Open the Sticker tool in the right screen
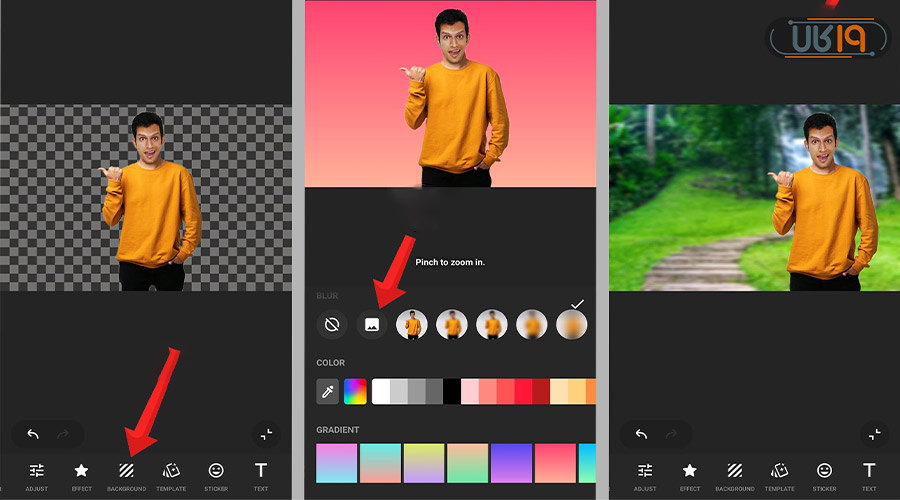 [824, 473]
